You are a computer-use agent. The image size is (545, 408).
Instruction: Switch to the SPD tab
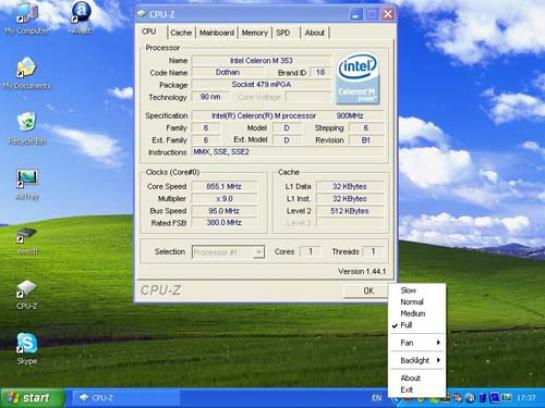[x=283, y=33]
